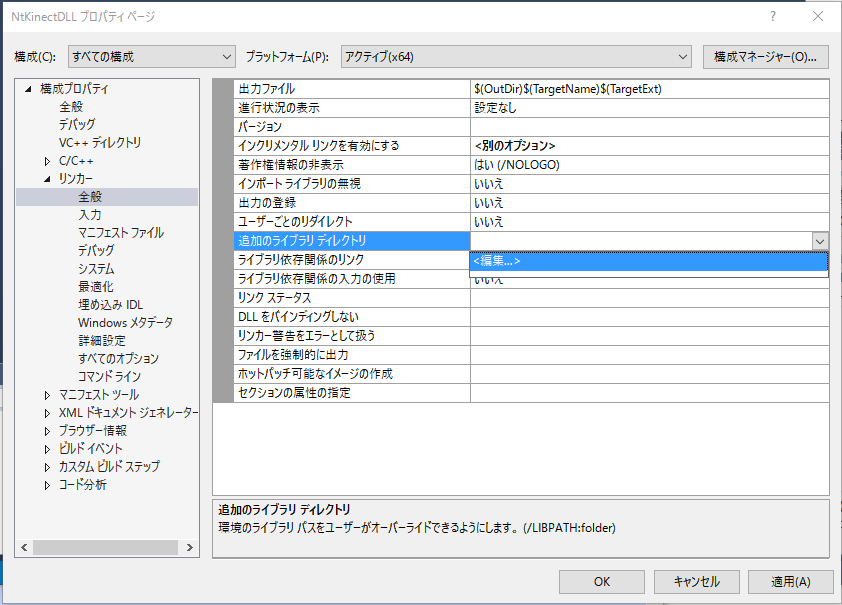Click the 出力ファイル value field

650,89
